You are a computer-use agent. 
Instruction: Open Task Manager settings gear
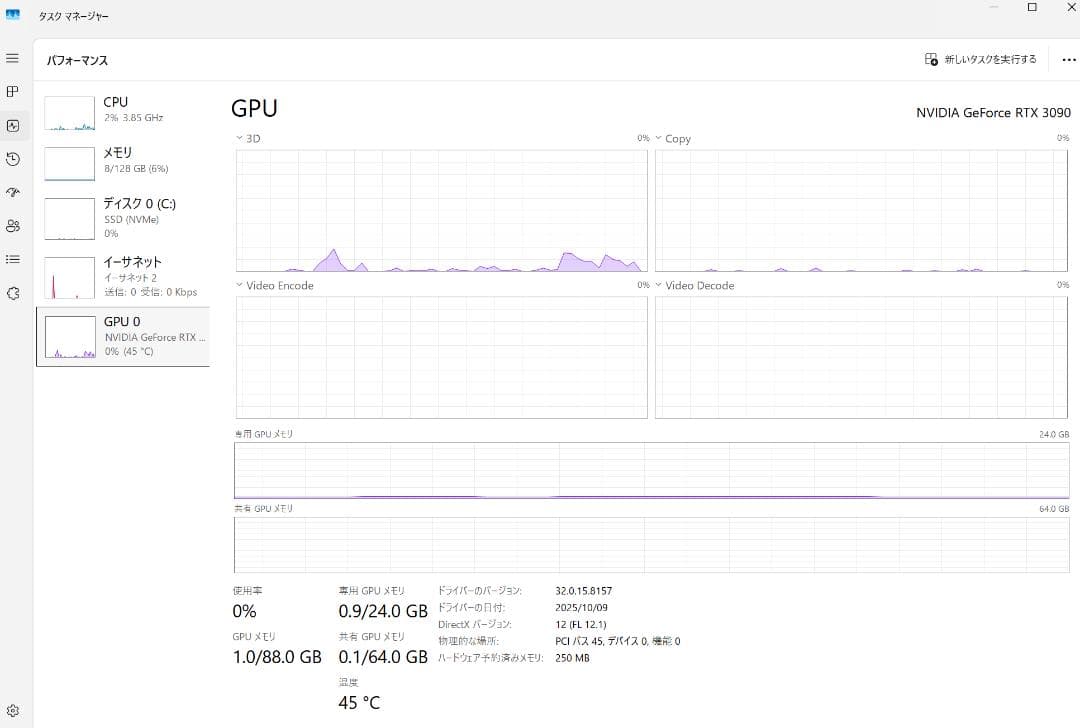coord(12,709)
